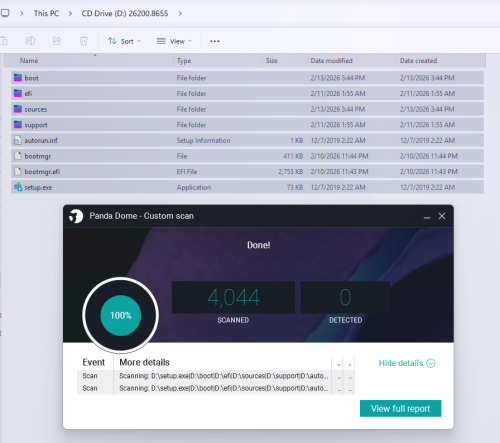Image resolution: width=500 pixels, height=443 pixels.
Task: Click Panda Dome logo in title bar
Action: (x=76, y=216)
